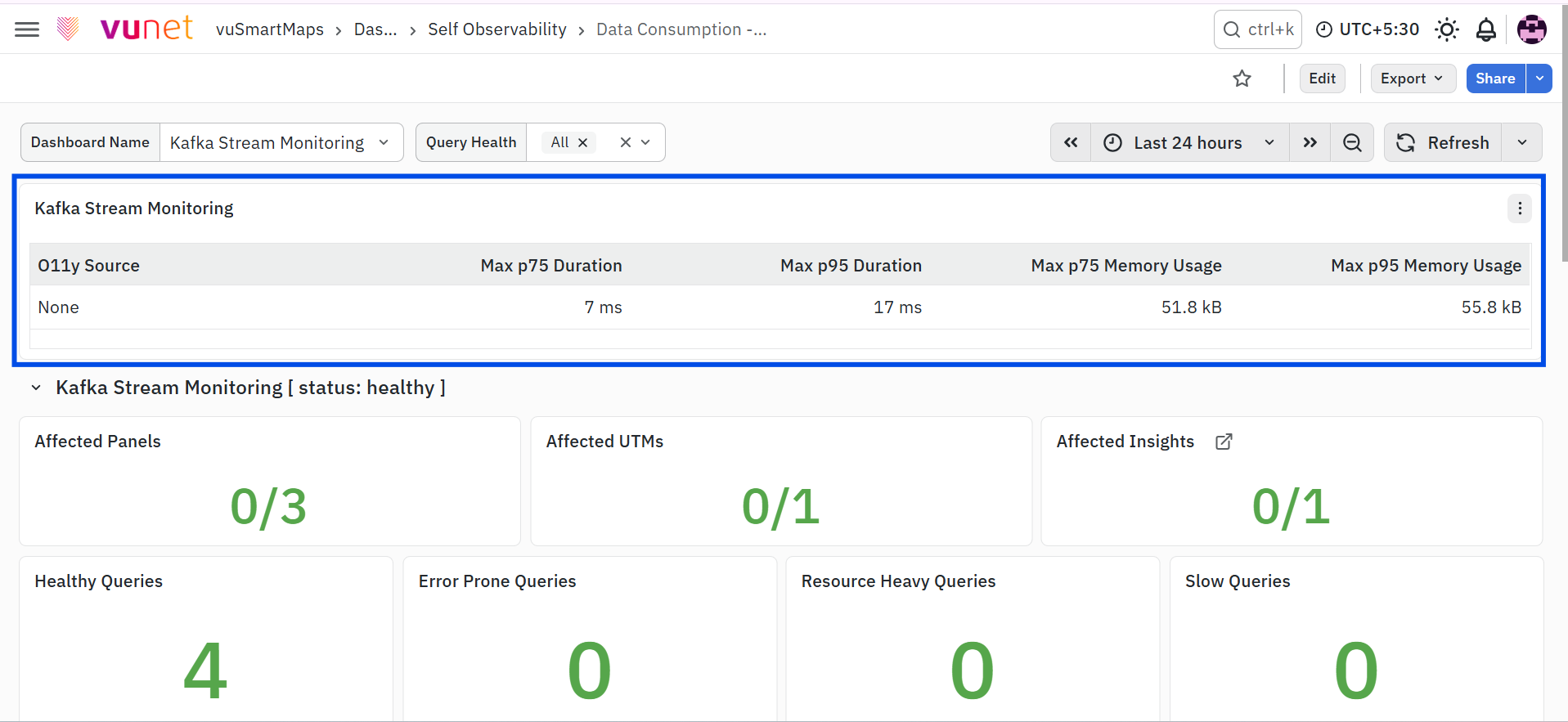Viewport: 1568px width, 722px height.
Task: Click the 51.8 kB memory value
Action: 1191,307
